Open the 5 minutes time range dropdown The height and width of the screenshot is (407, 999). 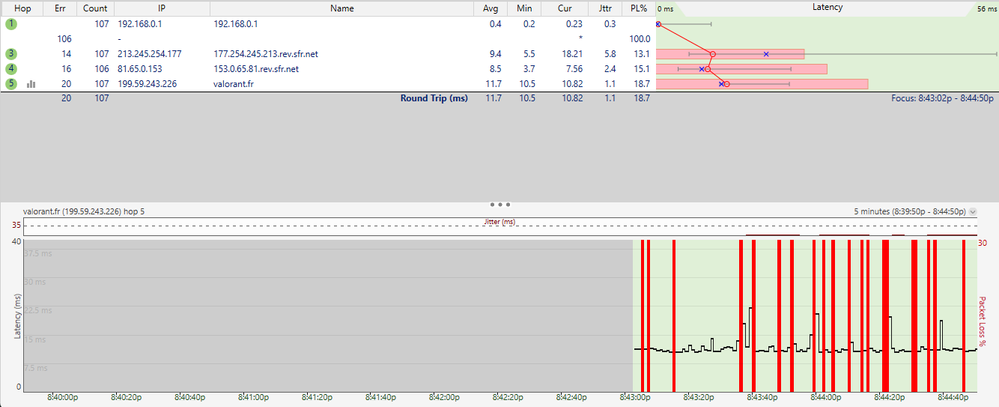click(x=973, y=212)
